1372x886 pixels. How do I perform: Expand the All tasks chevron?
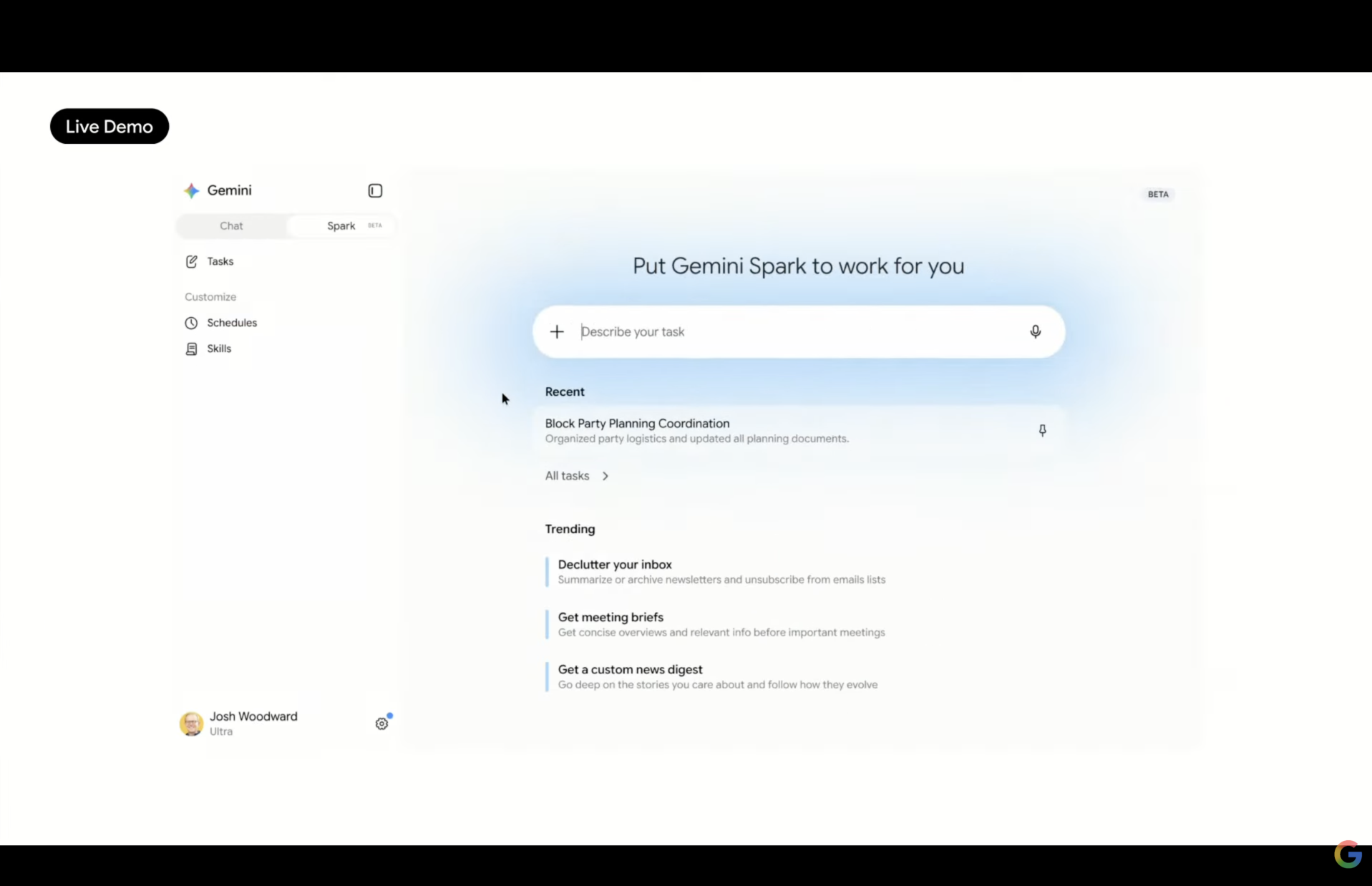coord(605,476)
